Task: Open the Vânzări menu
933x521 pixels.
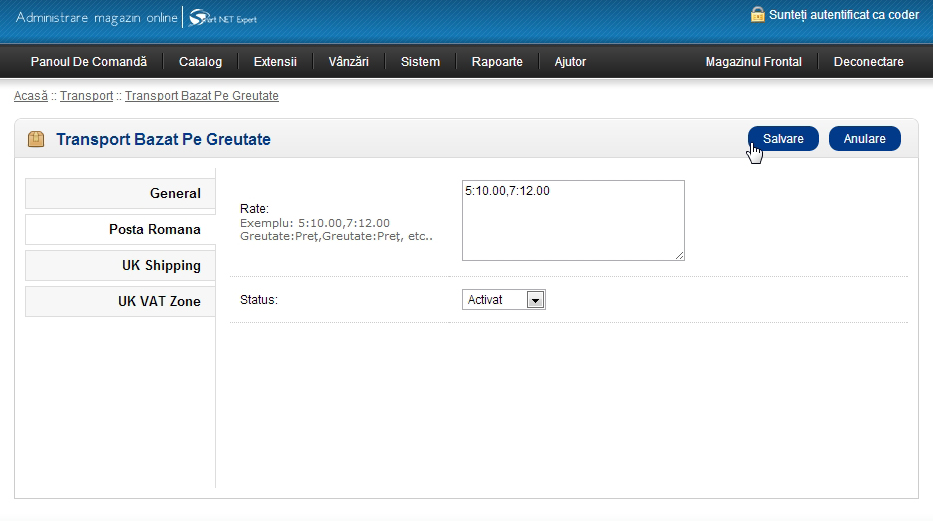Action: pos(348,62)
